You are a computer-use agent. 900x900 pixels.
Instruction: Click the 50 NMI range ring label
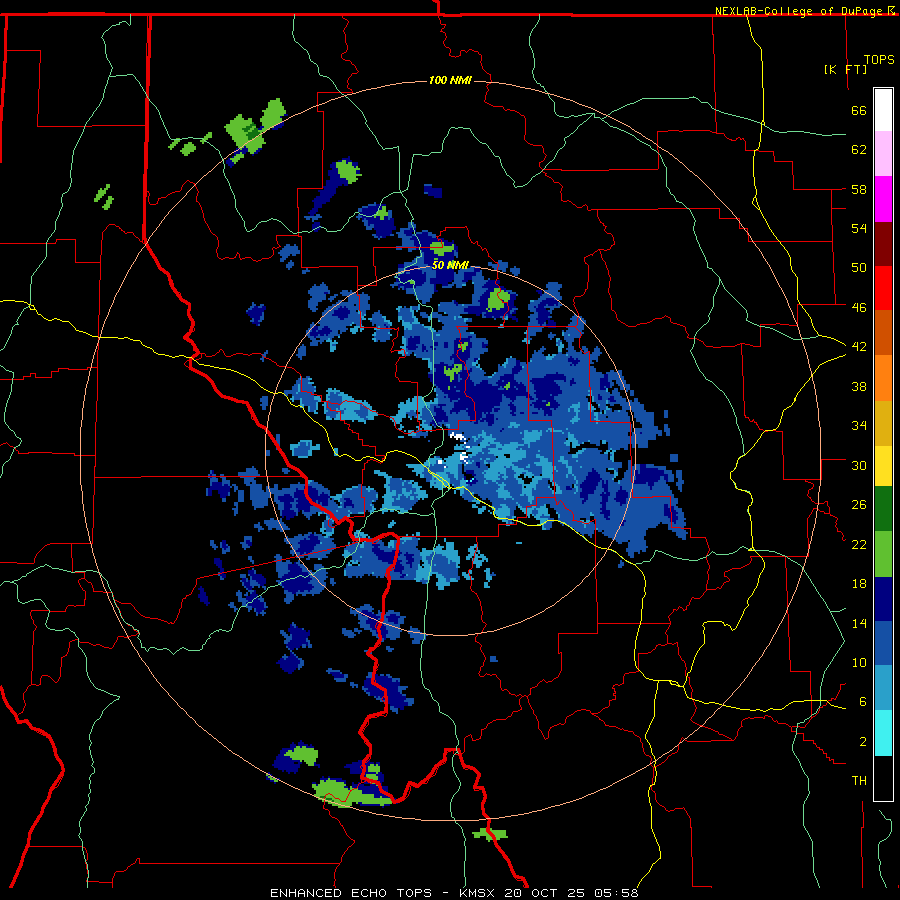pos(450,265)
